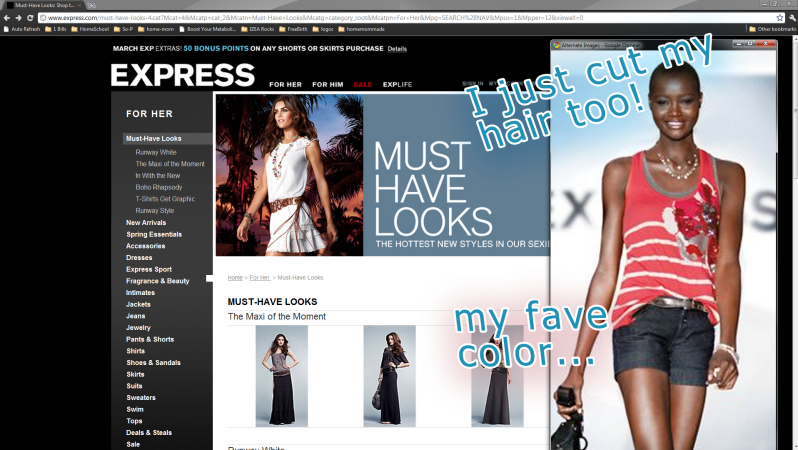Viewport: 798px width, 450px height.
Task: Go to Accessories category
Action: pyautogui.click(x=146, y=246)
